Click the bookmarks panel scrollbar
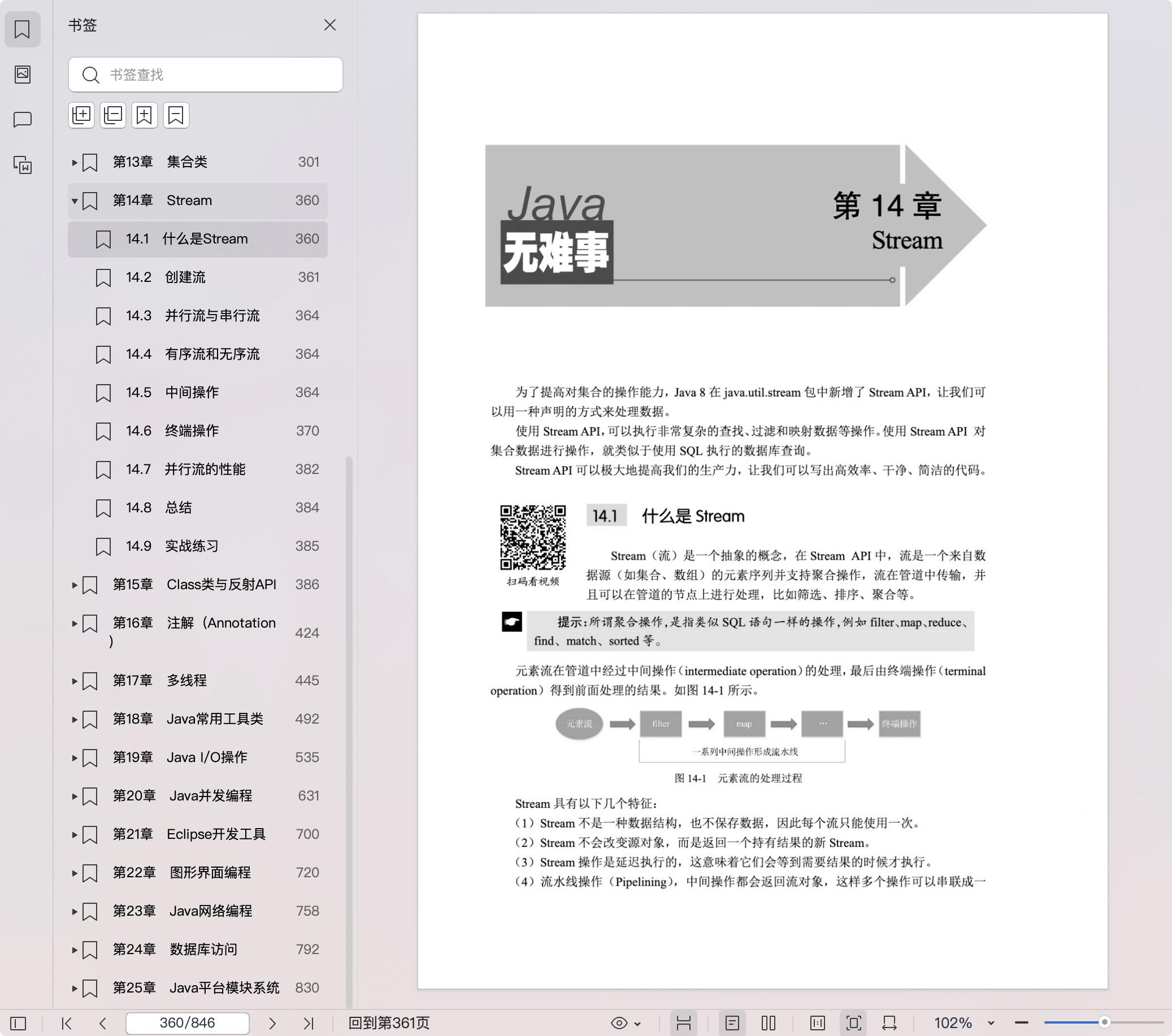 pos(349,732)
